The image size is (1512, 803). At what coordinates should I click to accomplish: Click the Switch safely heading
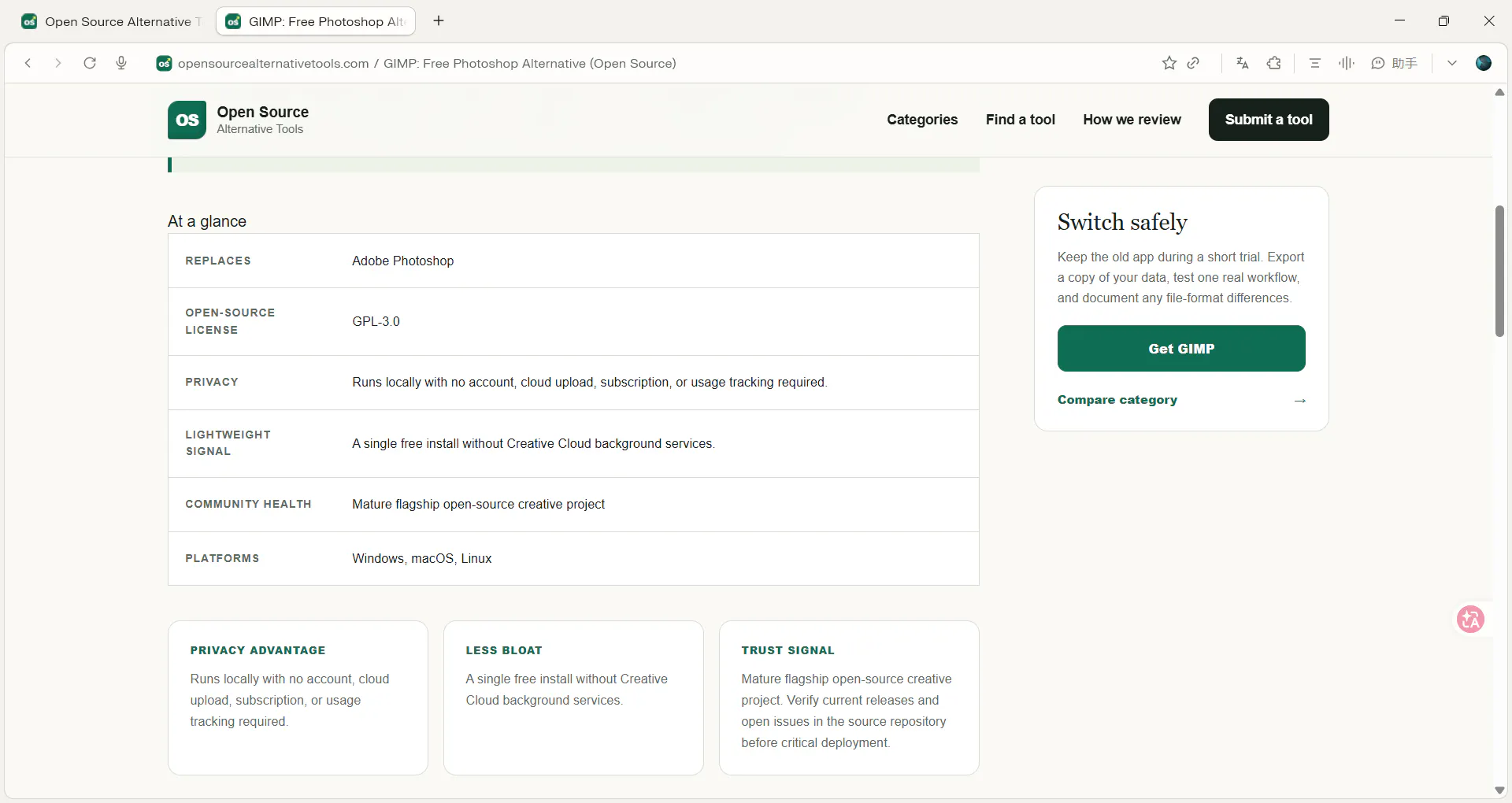coord(1122,222)
